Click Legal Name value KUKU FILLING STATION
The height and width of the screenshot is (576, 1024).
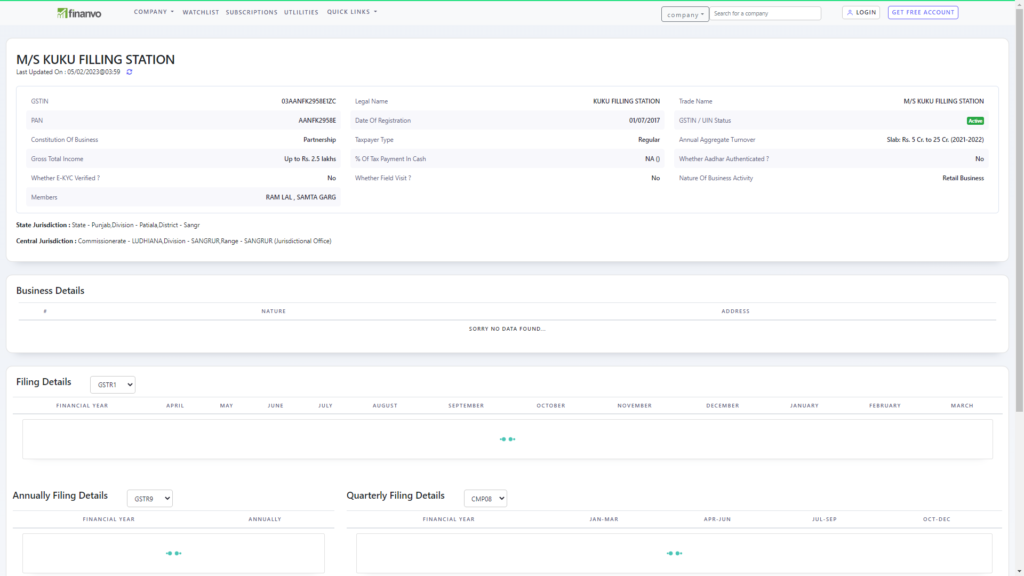626,101
